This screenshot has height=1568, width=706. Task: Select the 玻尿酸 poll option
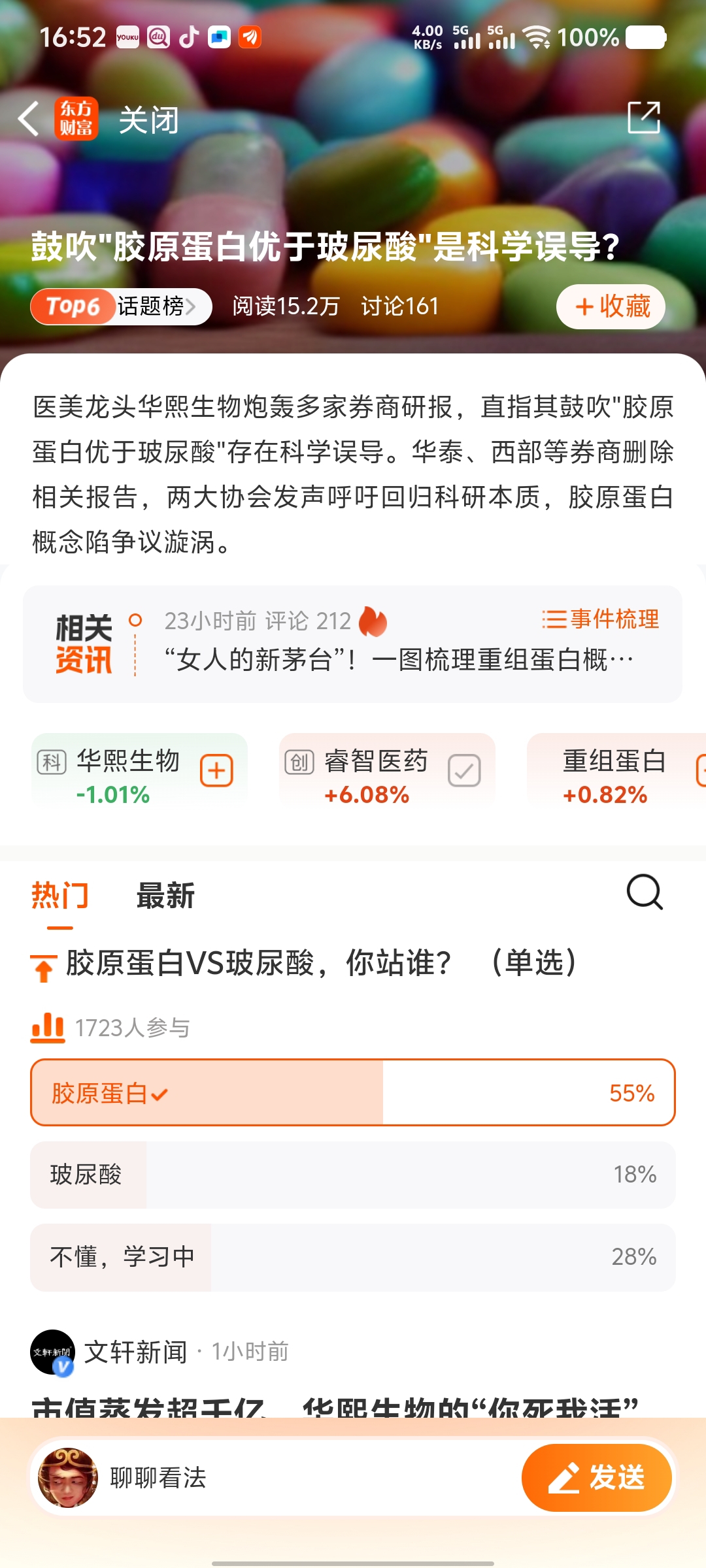[353, 1175]
